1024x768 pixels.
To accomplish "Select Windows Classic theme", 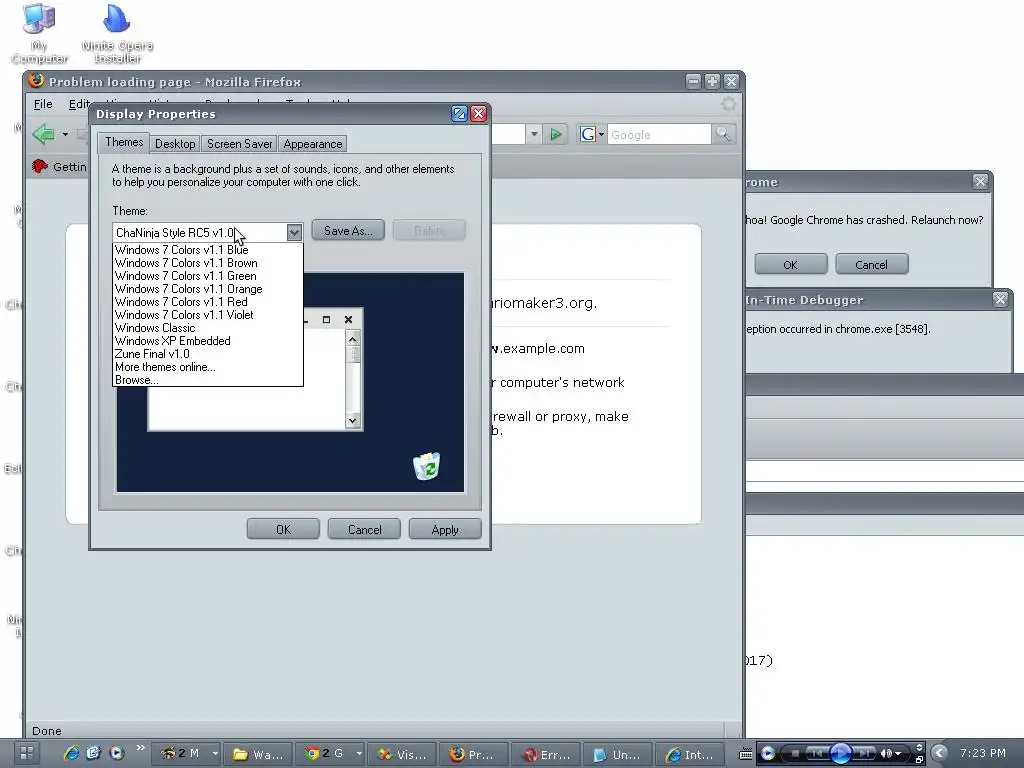I will [x=208, y=328].
